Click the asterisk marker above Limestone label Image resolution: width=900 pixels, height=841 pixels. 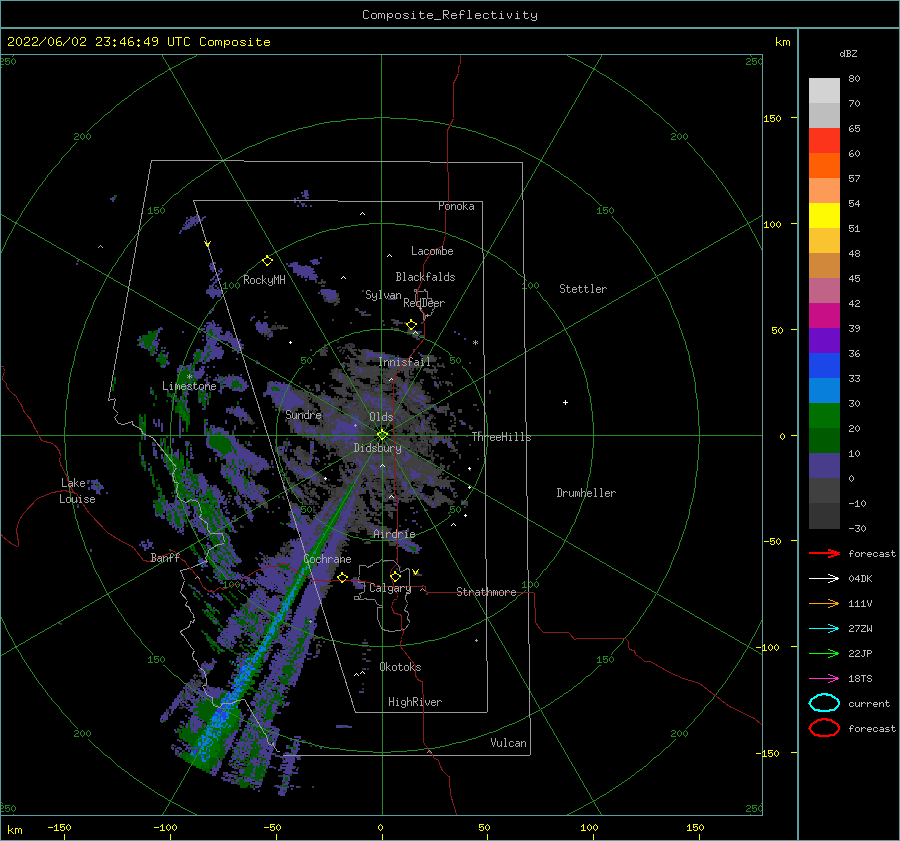(189, 377)
